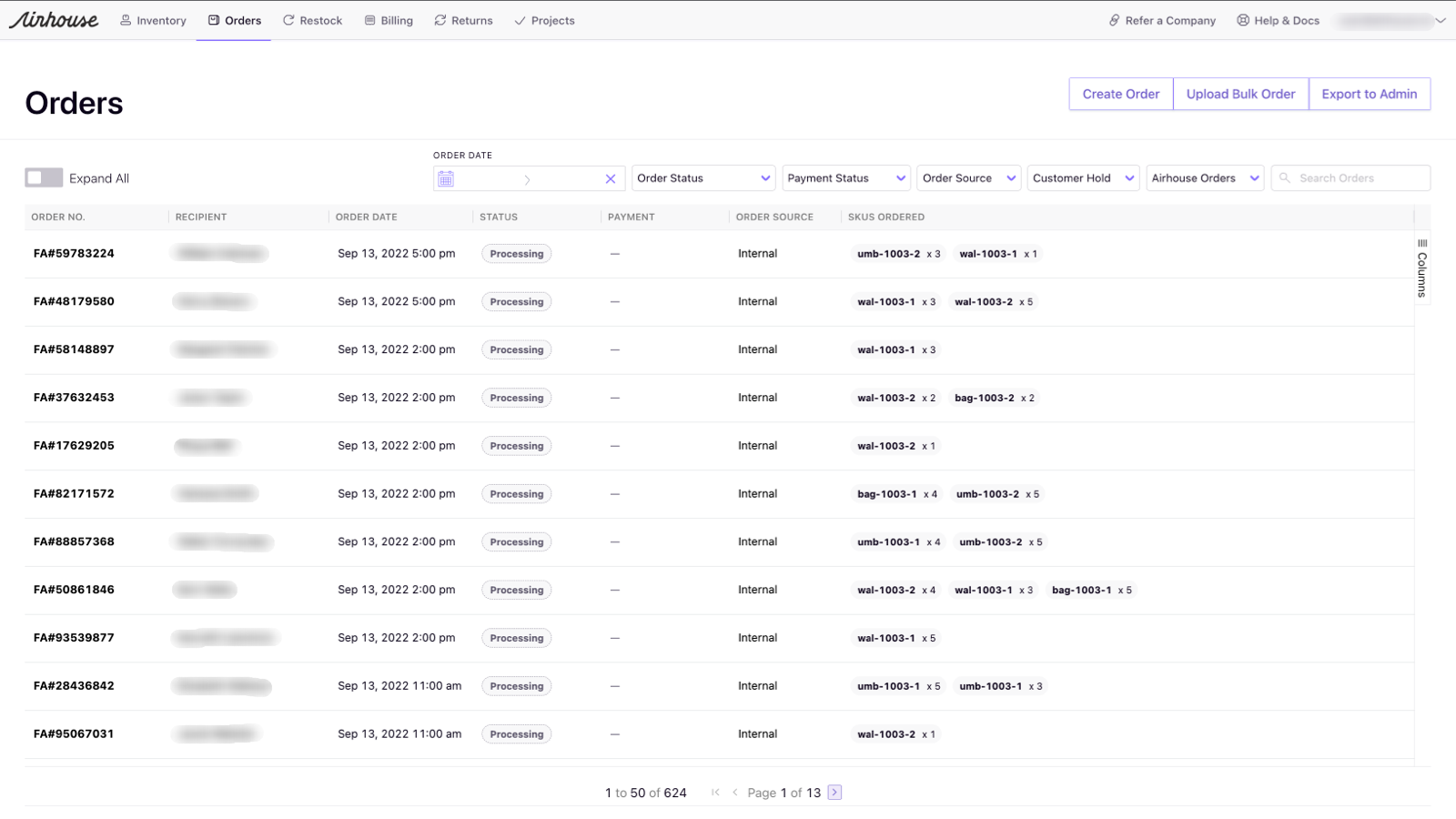Open order FA#50861846
This screenshot has height=819, width=1456.
coord(74,590)
